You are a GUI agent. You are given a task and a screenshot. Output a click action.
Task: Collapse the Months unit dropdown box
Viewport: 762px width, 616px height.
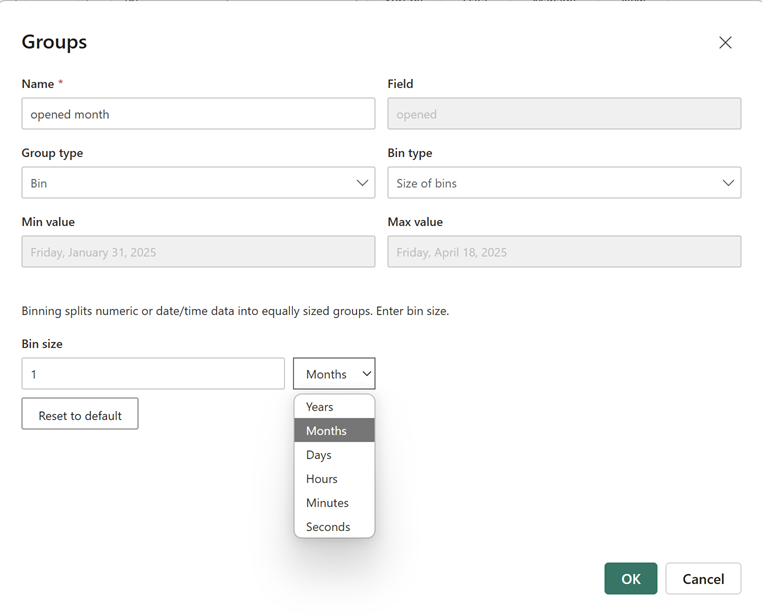(334, 374)
